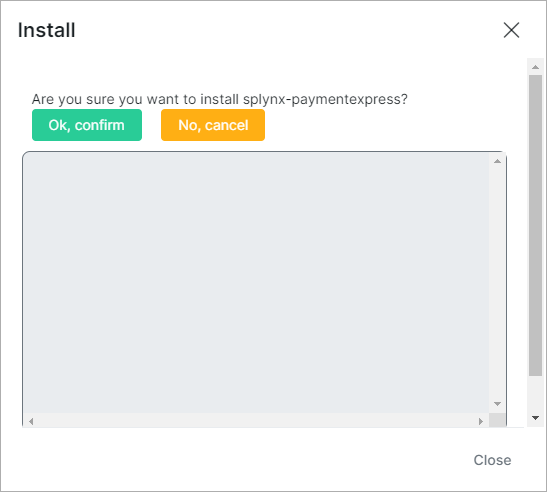Click dialog scrollbar track below the thumb
This screenshot has width=547, height=492.
click(x=535, y=393)
